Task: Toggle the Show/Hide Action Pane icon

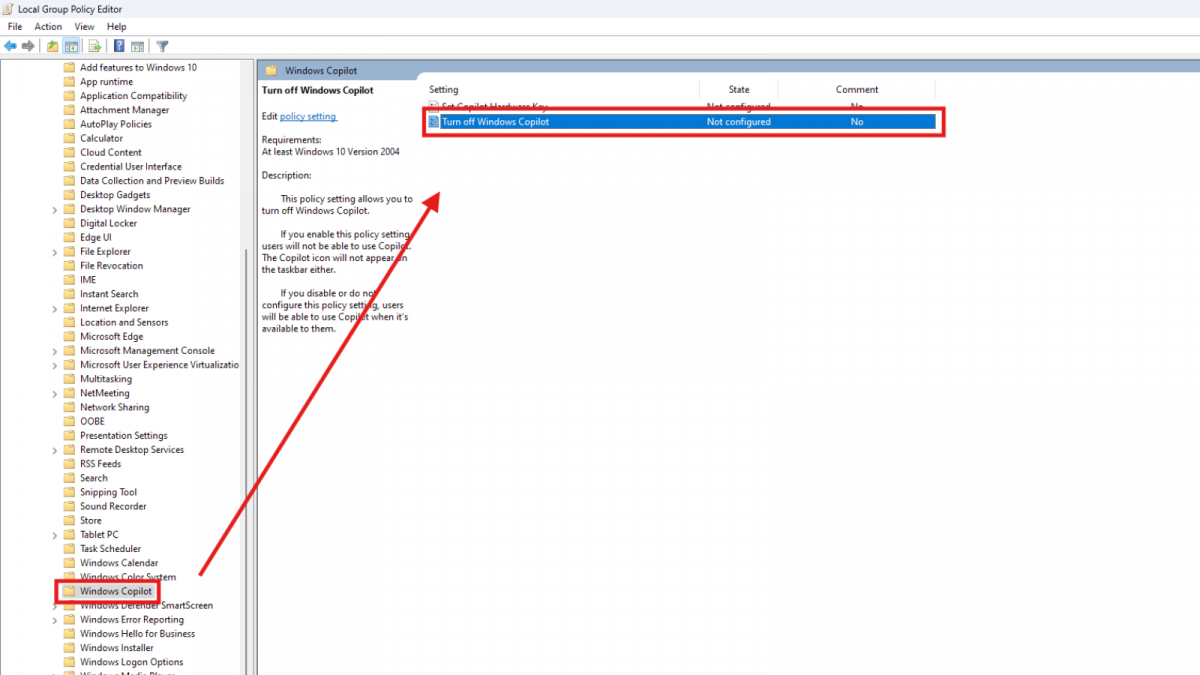Action: point(138,46)
